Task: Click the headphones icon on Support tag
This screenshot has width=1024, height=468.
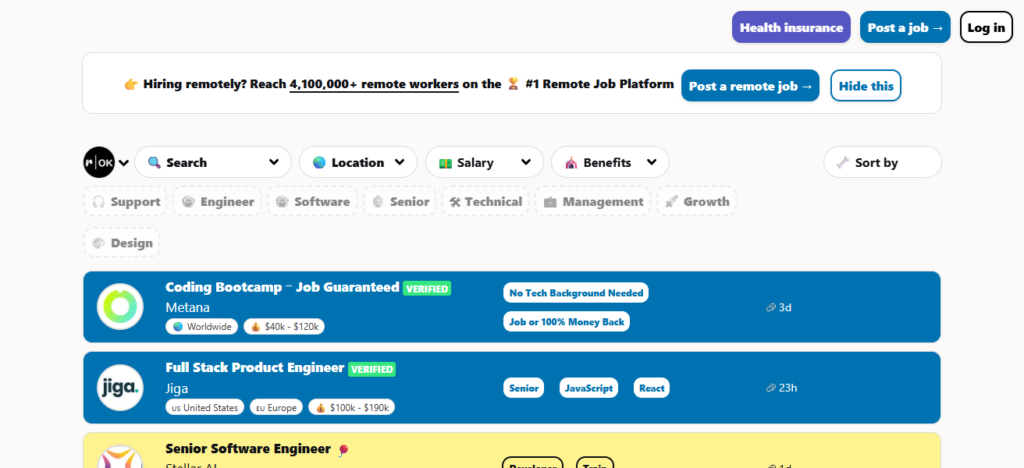Action: pyautogui.click(x=99, y=202)
